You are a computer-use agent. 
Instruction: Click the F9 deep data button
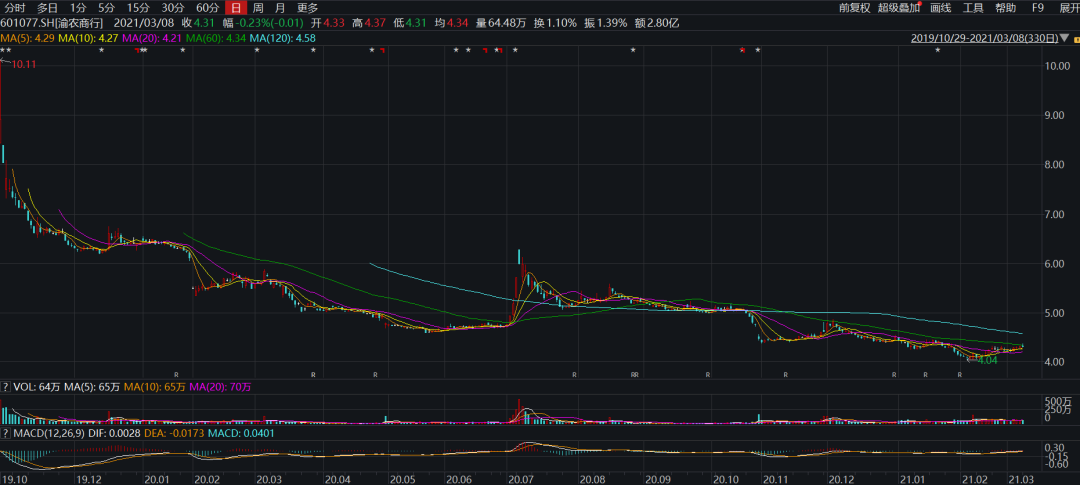[1038, 8]
